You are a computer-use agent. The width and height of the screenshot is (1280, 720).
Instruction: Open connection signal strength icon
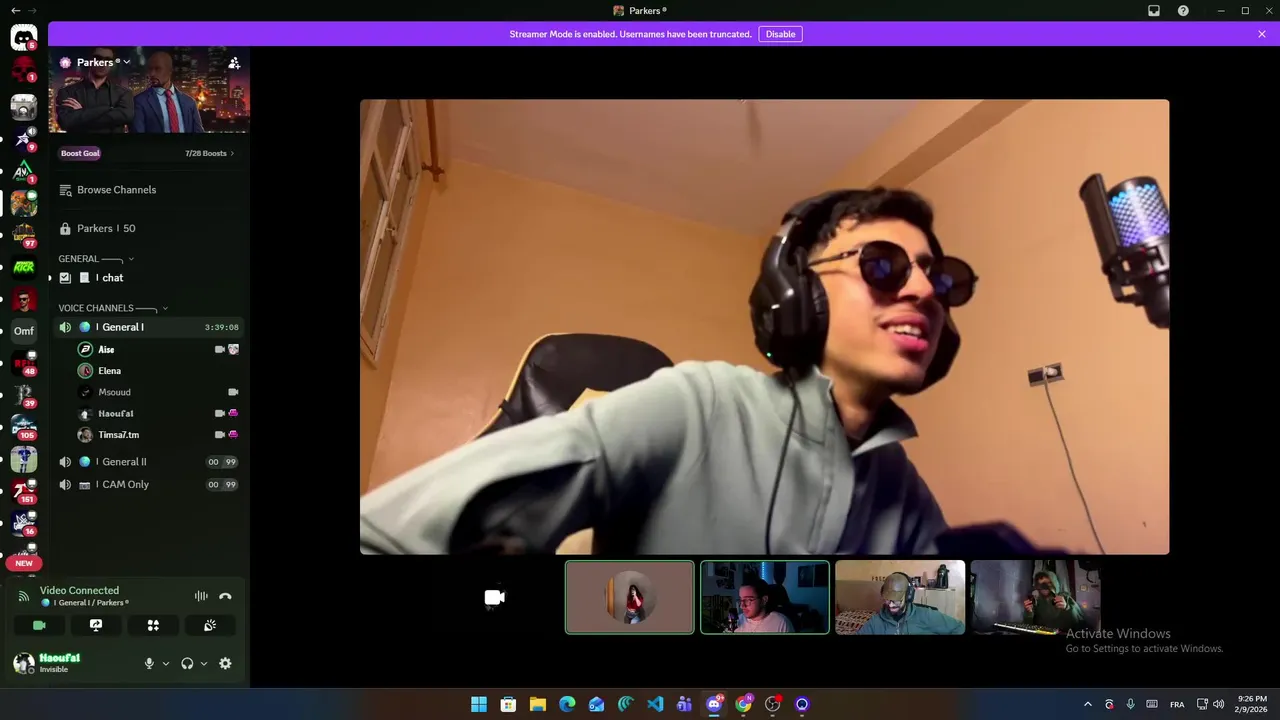(24, 596)
